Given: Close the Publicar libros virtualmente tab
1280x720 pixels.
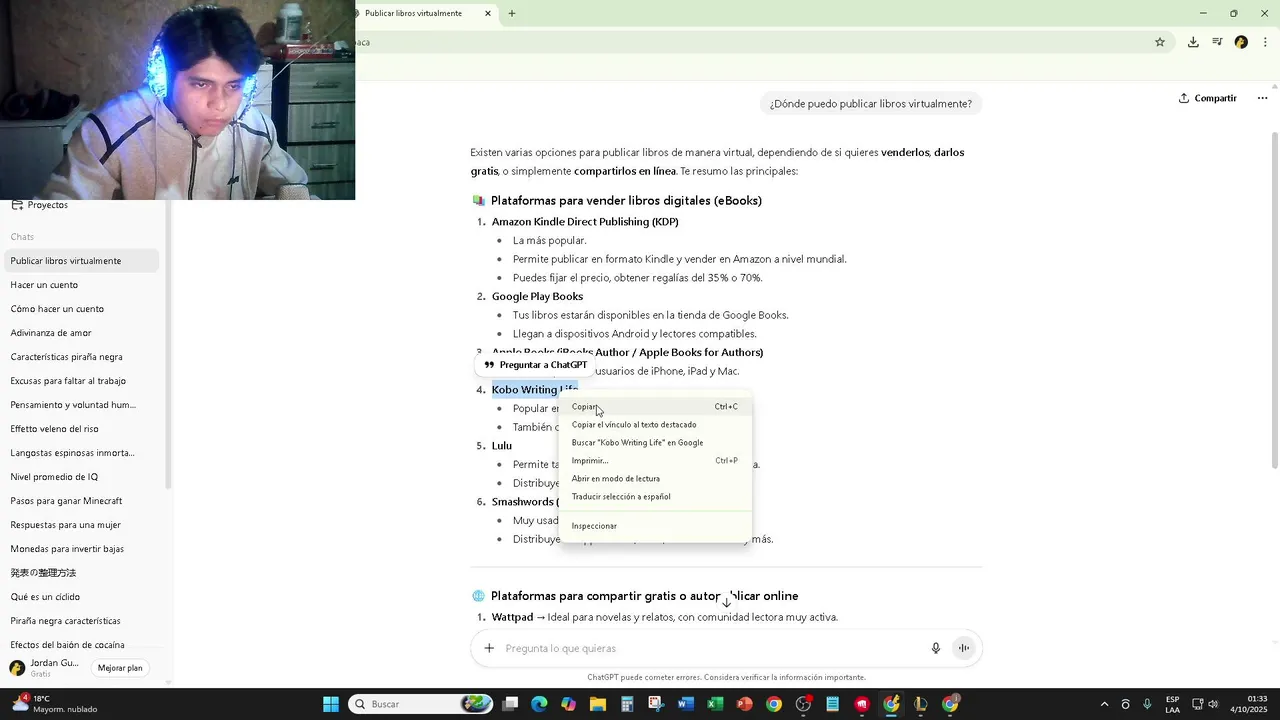Looking at the screenshot, I should (488, 13).
